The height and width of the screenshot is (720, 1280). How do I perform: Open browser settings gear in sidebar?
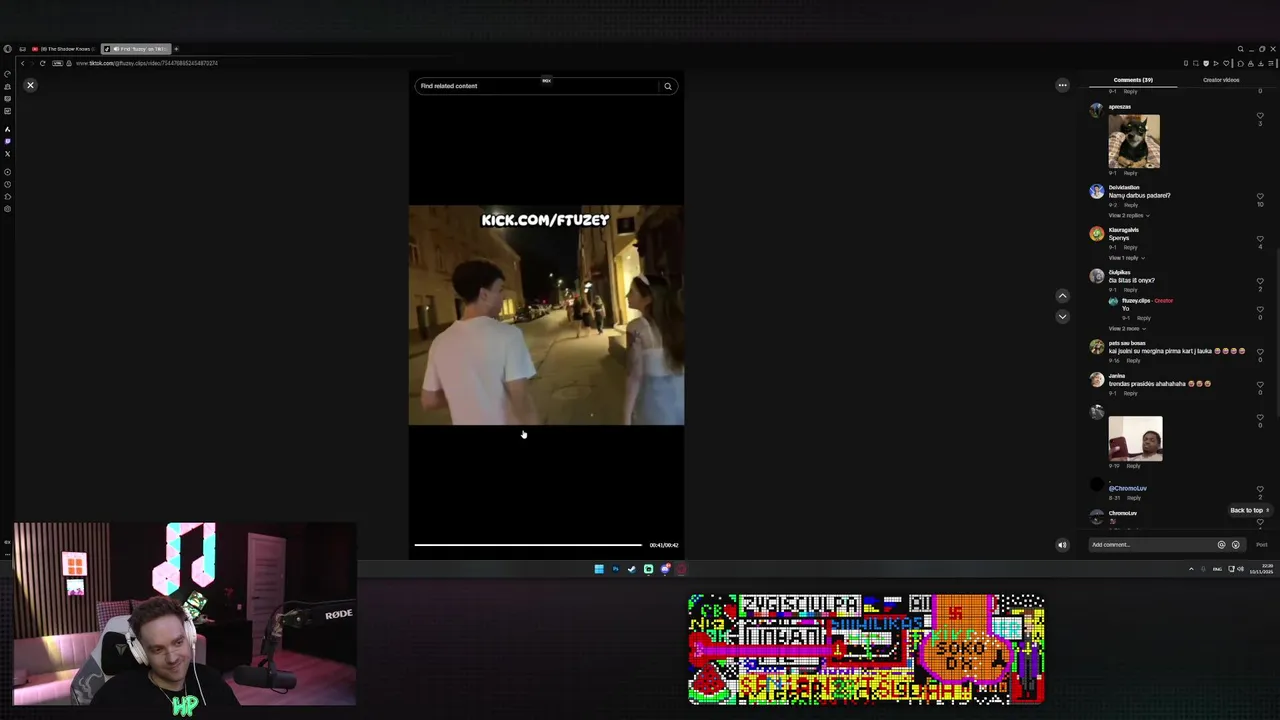(8, 208)
